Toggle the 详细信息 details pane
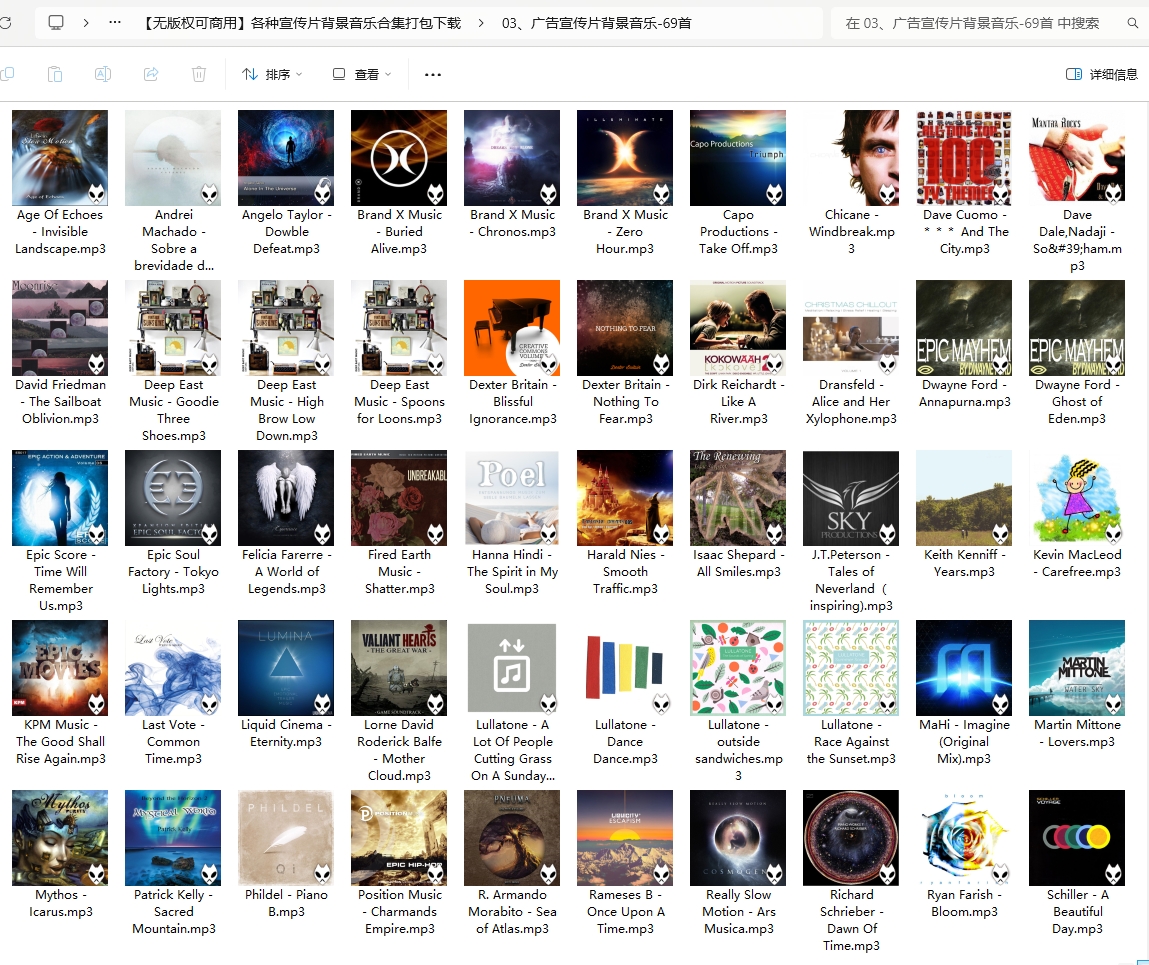Screen dimensions: 1149x965 1101,74
